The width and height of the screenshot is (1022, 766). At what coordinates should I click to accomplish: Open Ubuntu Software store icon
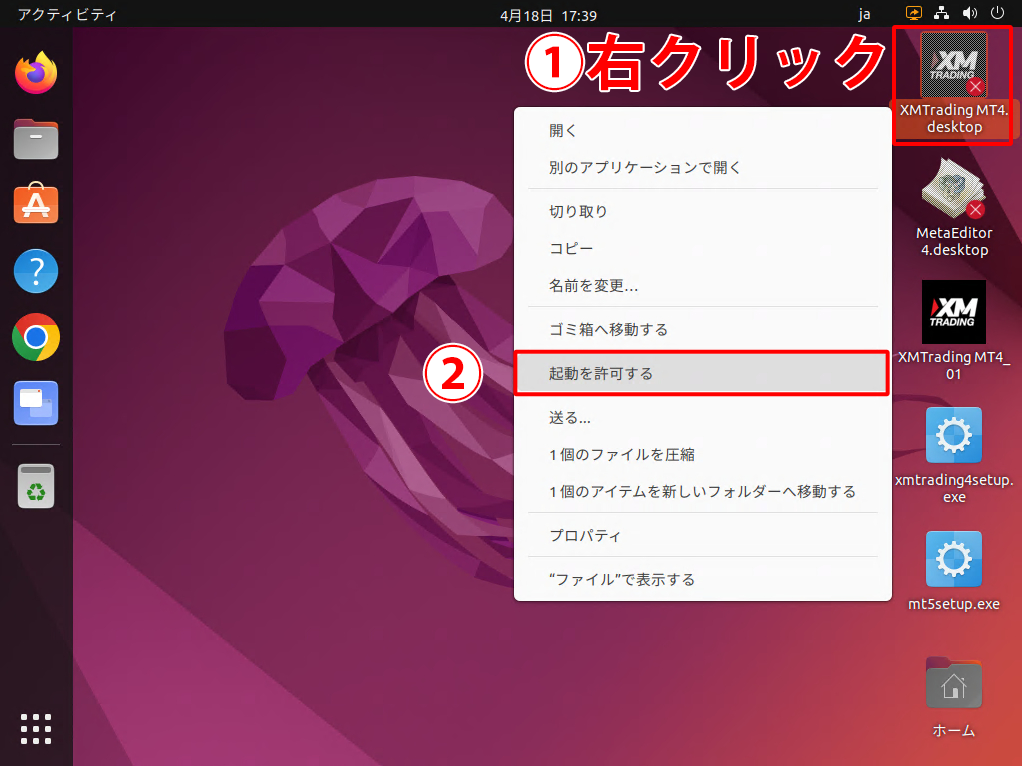[36, 205]
